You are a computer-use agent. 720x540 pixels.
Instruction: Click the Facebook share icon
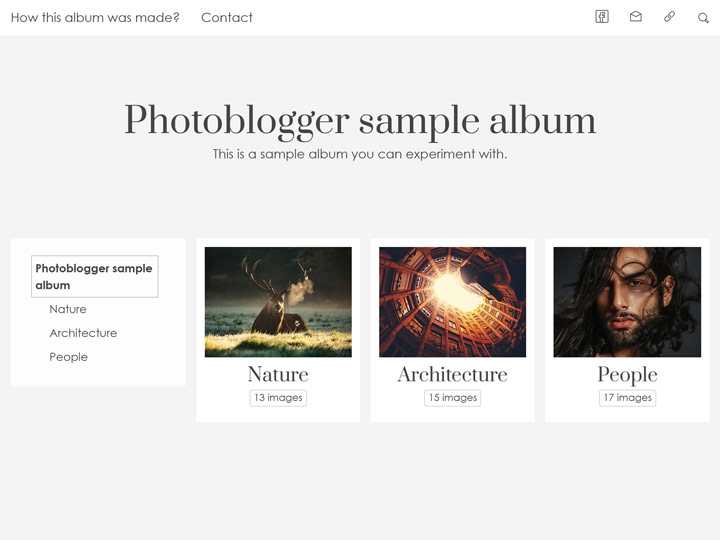pos(602,16)
